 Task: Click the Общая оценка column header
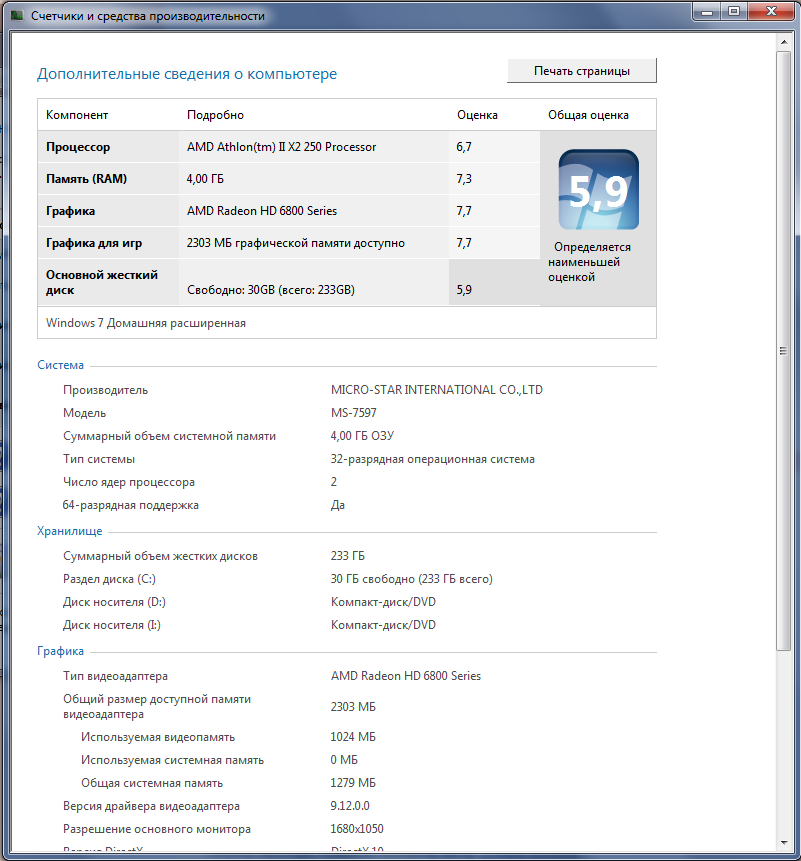pos(588,115)
